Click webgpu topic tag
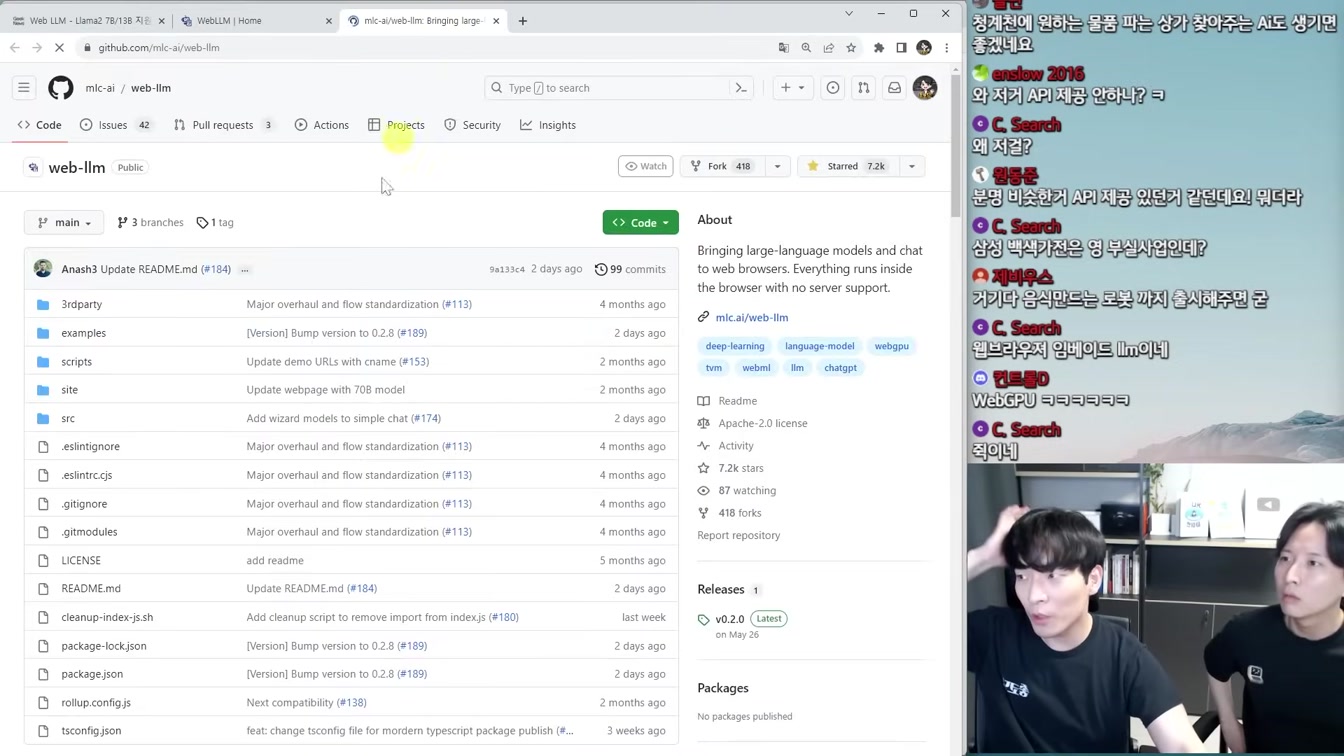 click(x=891, y=346)
